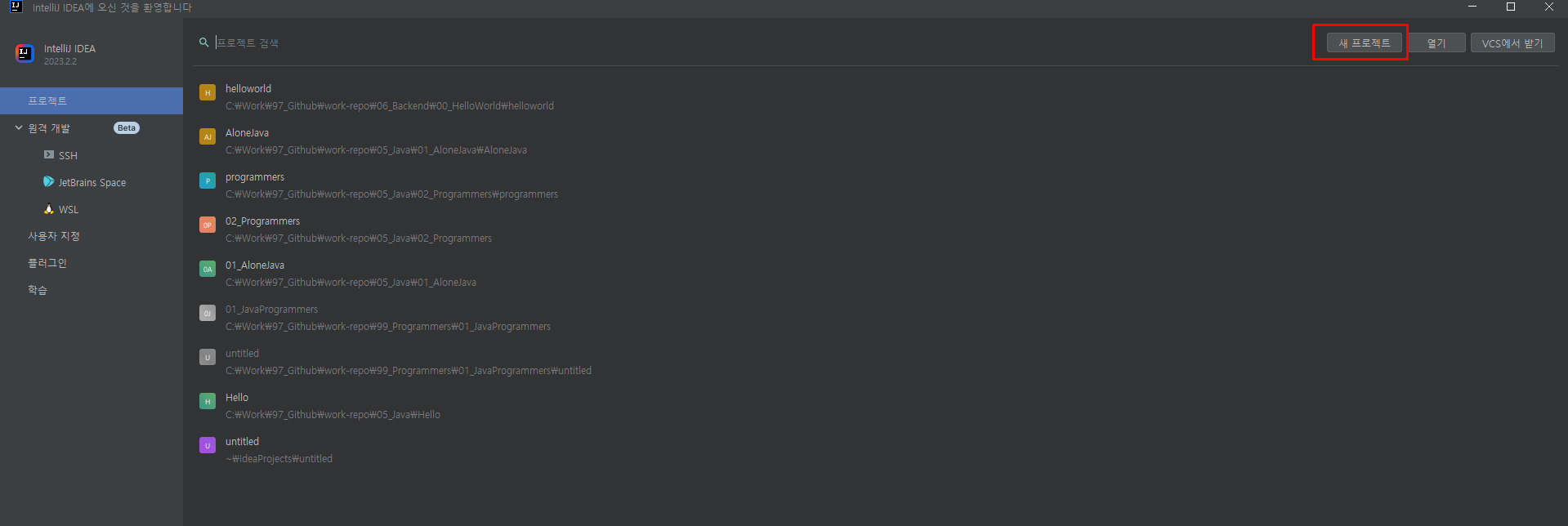
Task: Select JetBrains Space entry
Action: pyautogui.click(x=92, y=182)
